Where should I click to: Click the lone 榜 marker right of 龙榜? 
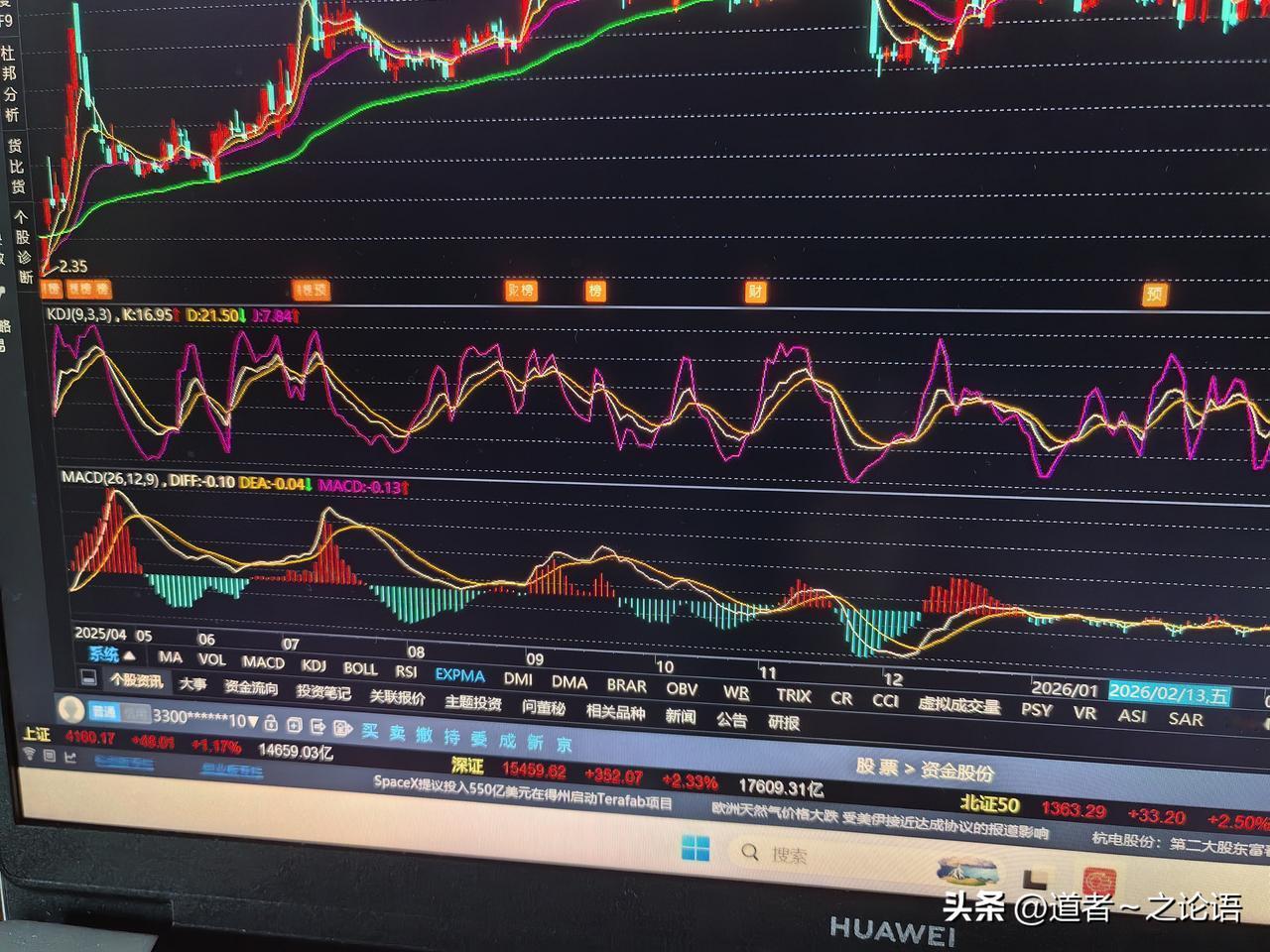(x=595, y=290)
